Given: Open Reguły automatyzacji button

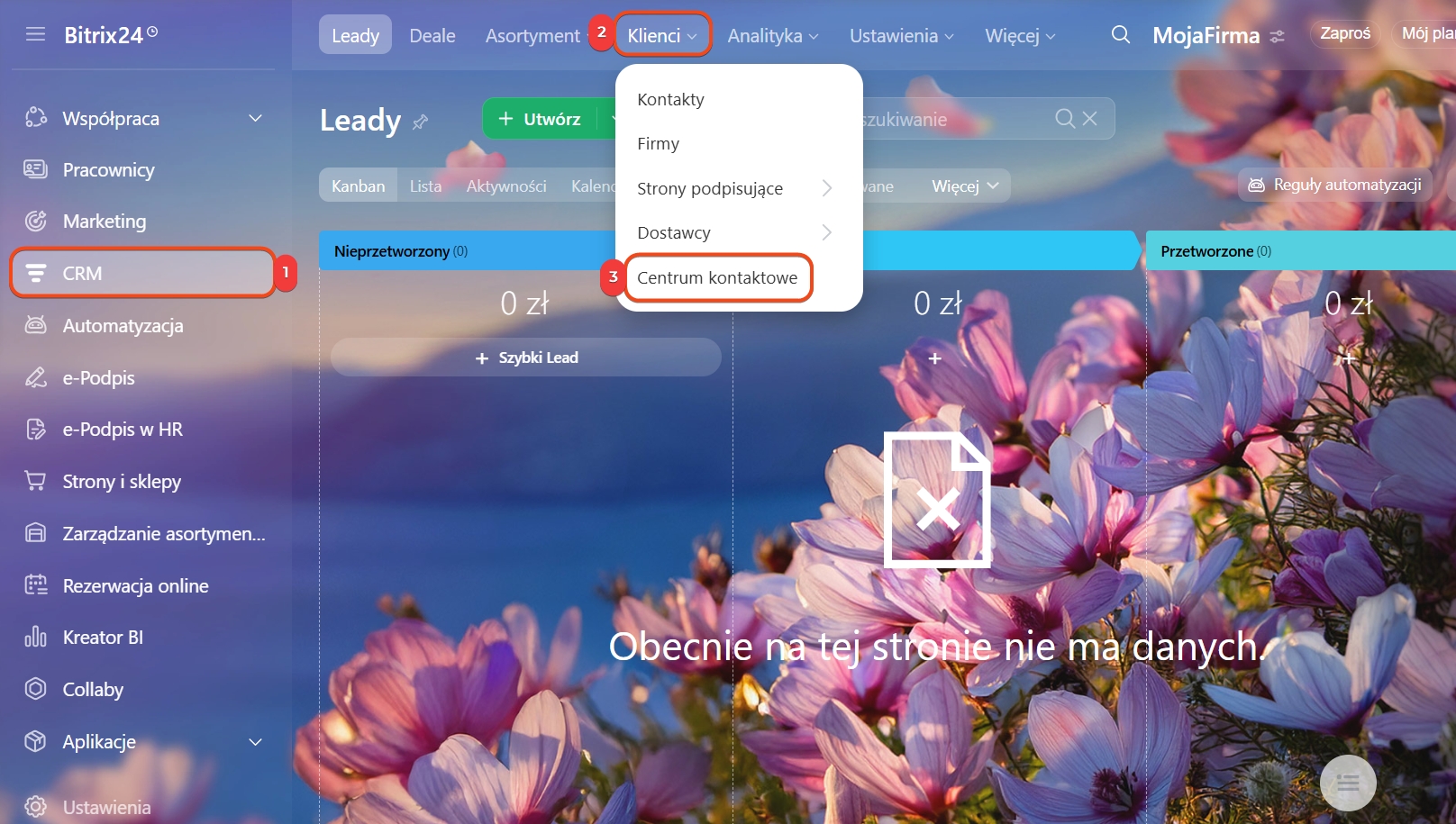Looking at the screenshot, I should pos(1334,185).
